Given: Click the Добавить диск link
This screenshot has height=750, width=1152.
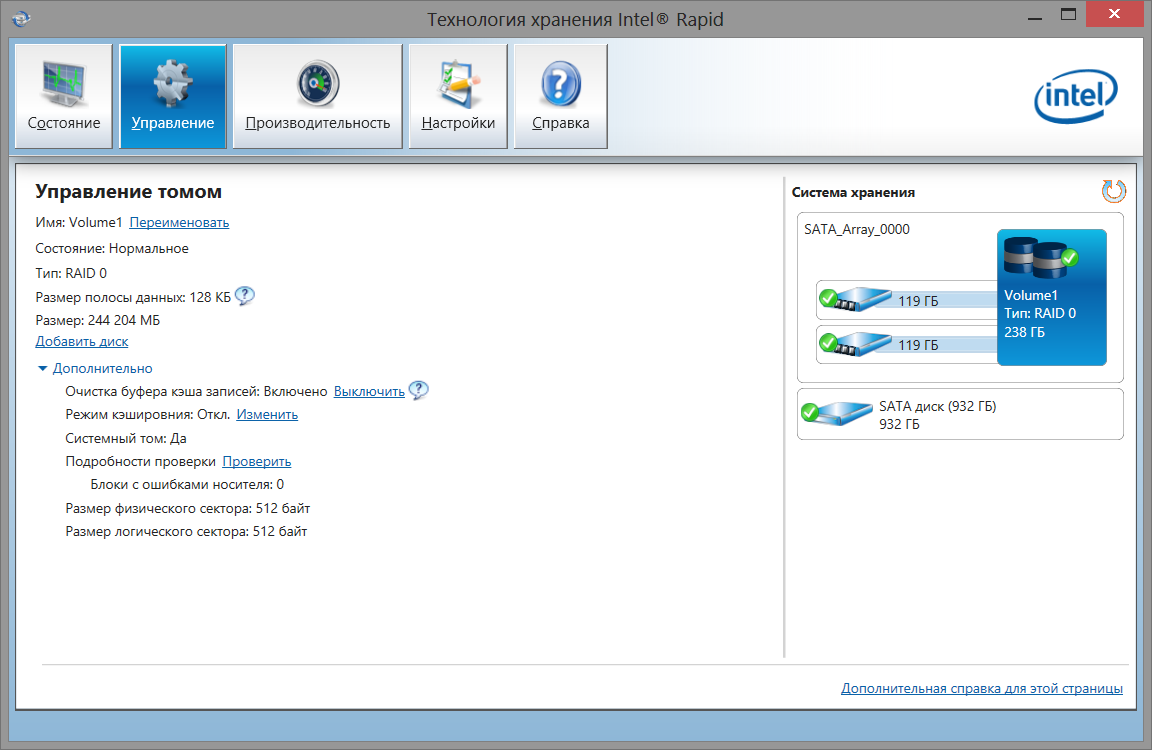Looking at the screenshot, I should coord(82,342).
